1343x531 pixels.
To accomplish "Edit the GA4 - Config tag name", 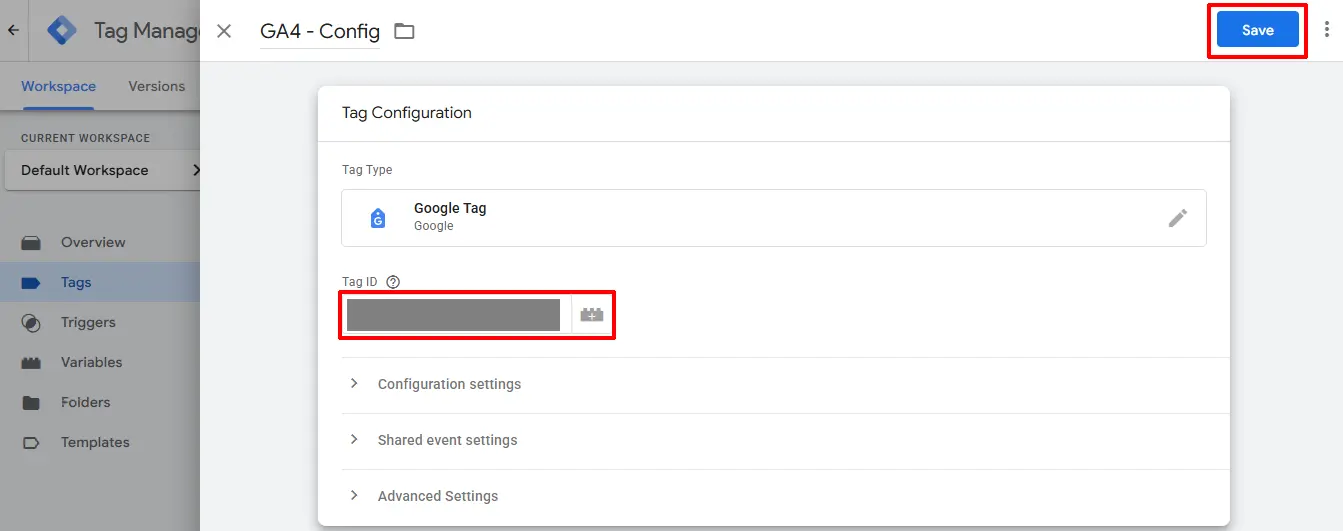I will [x=320, y=31].
